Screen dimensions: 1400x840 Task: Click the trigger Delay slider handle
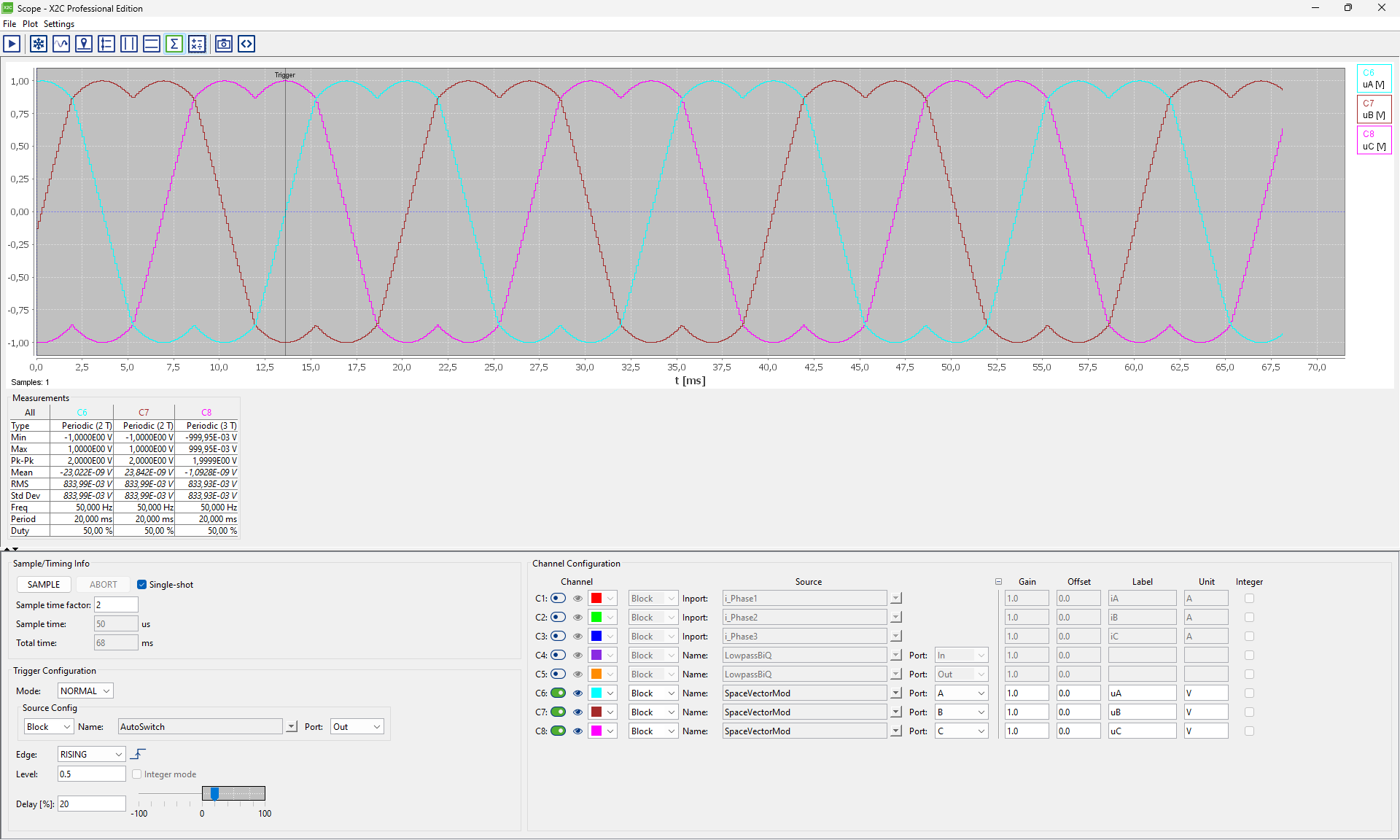[214, 793]
